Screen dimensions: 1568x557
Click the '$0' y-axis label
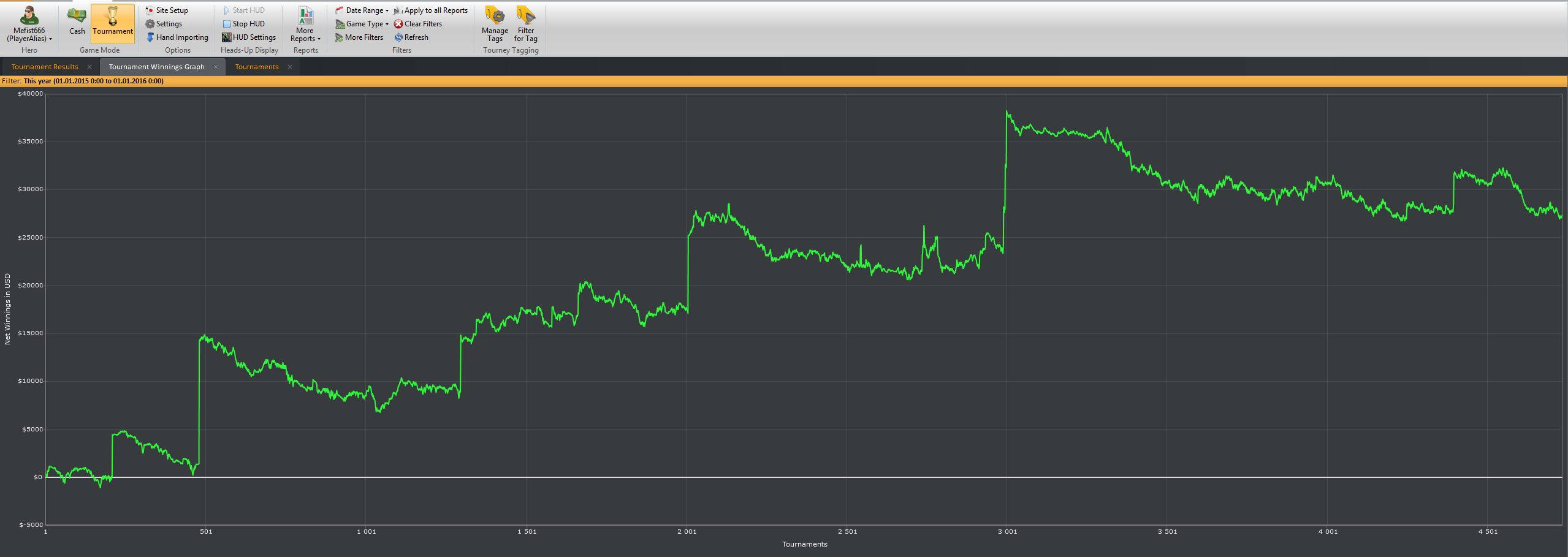[x=38, y=477]
